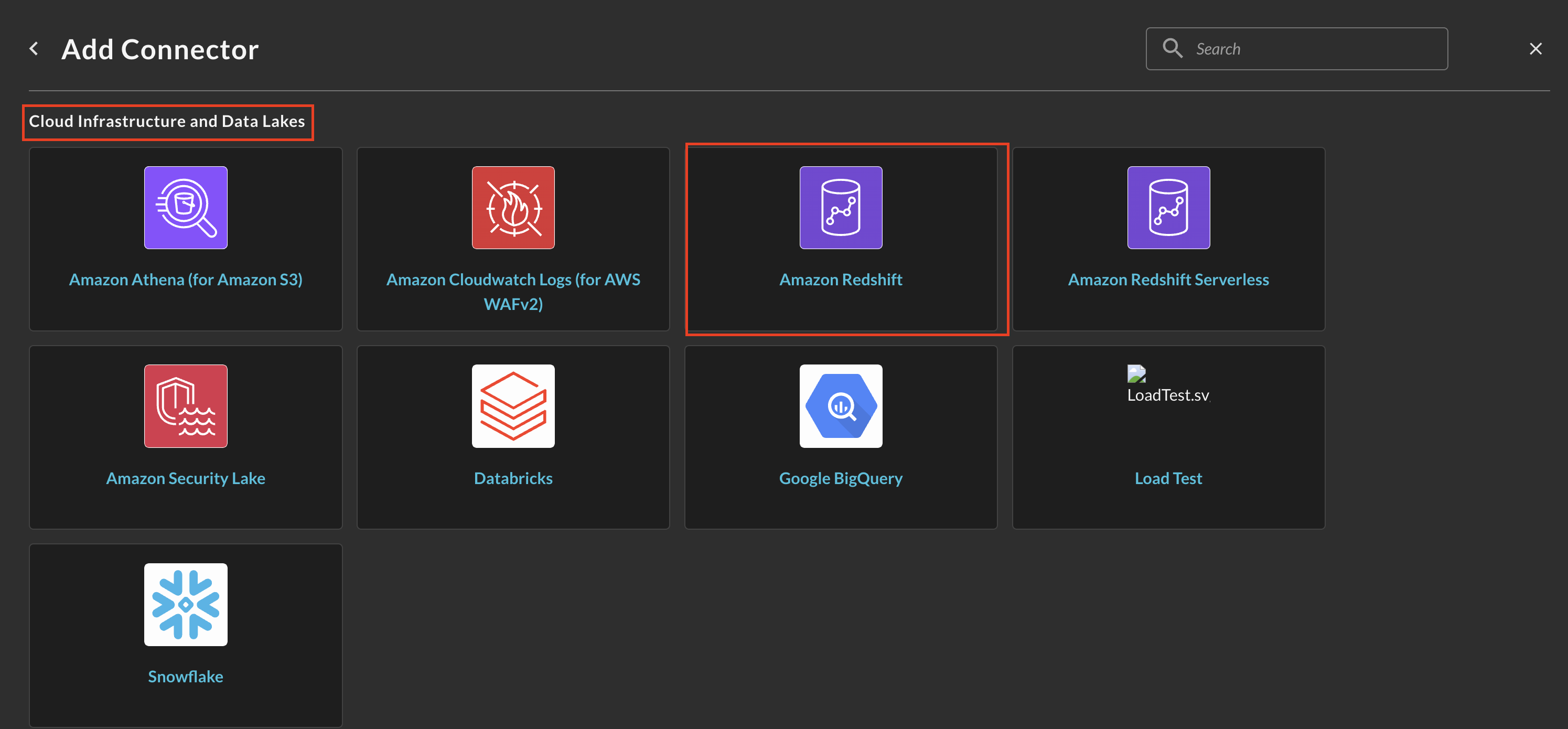Click the search magnifier icon
The image size is (1568, 729).
pos(1173,48)
